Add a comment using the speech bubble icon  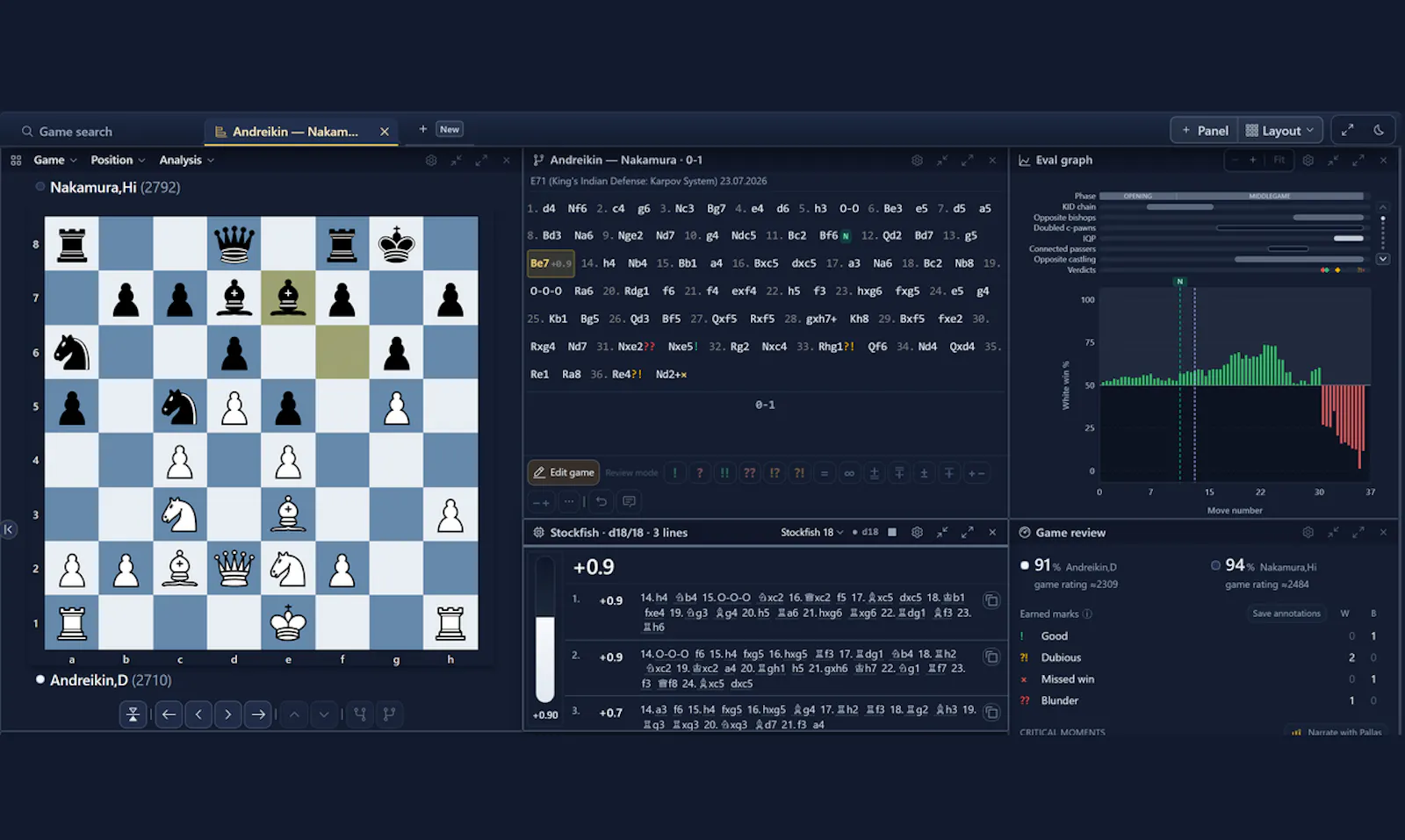[x=629, y=502]
